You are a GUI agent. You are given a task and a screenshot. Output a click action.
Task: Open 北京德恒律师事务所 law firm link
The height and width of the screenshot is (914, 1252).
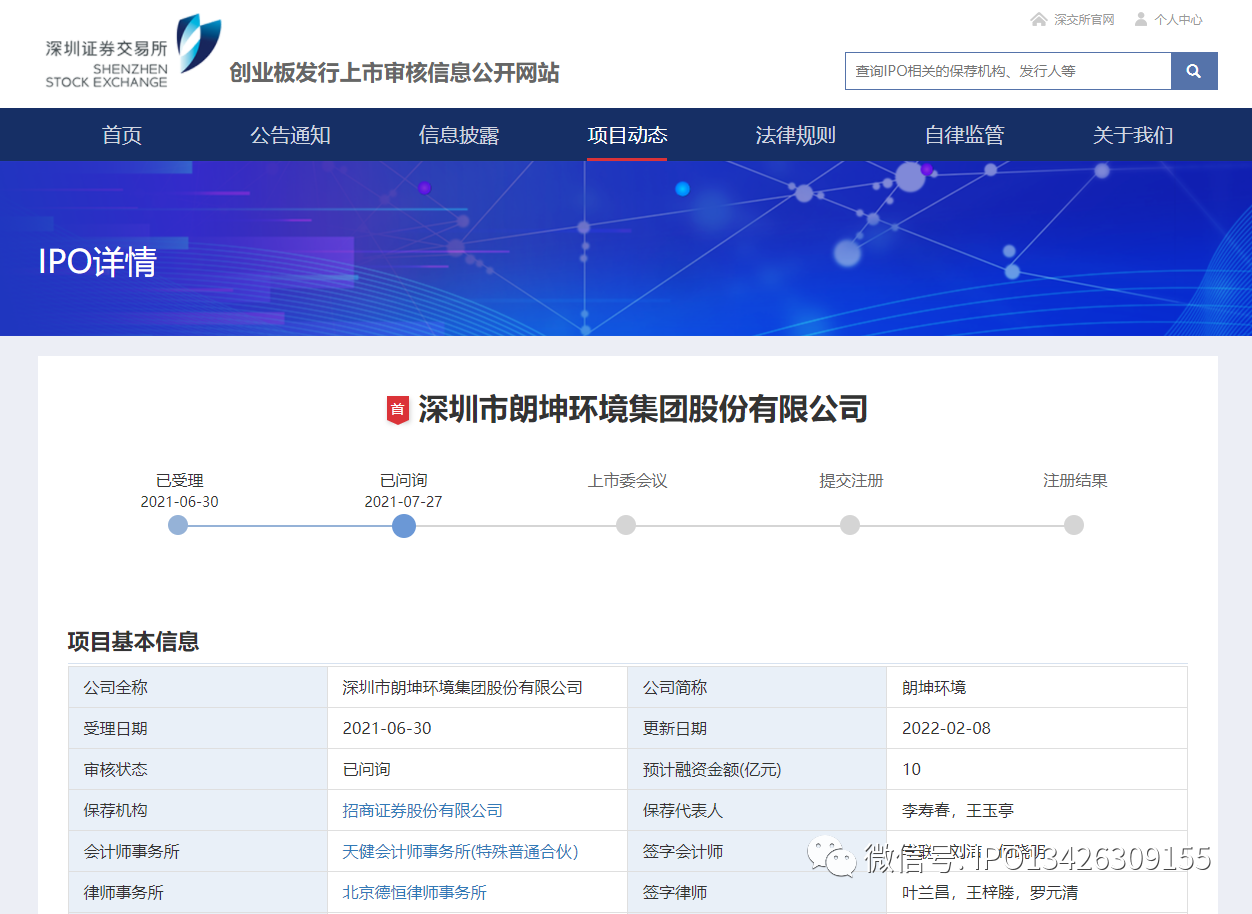(x=414, y=893)
